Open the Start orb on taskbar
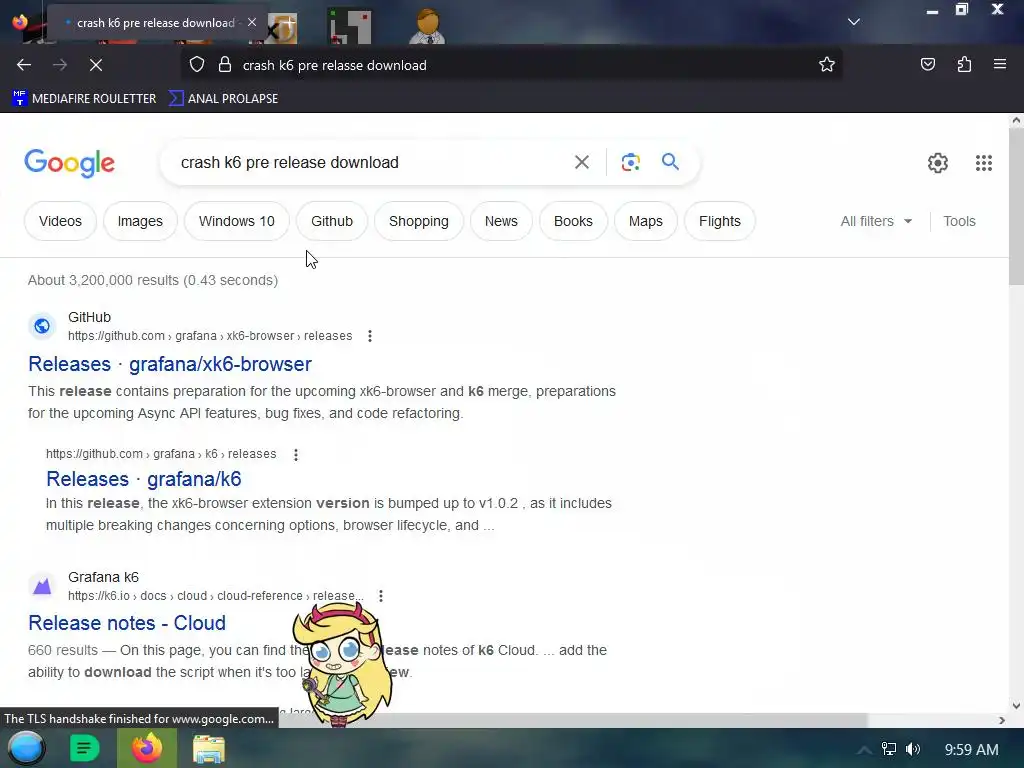 click(x=27, y=748)
